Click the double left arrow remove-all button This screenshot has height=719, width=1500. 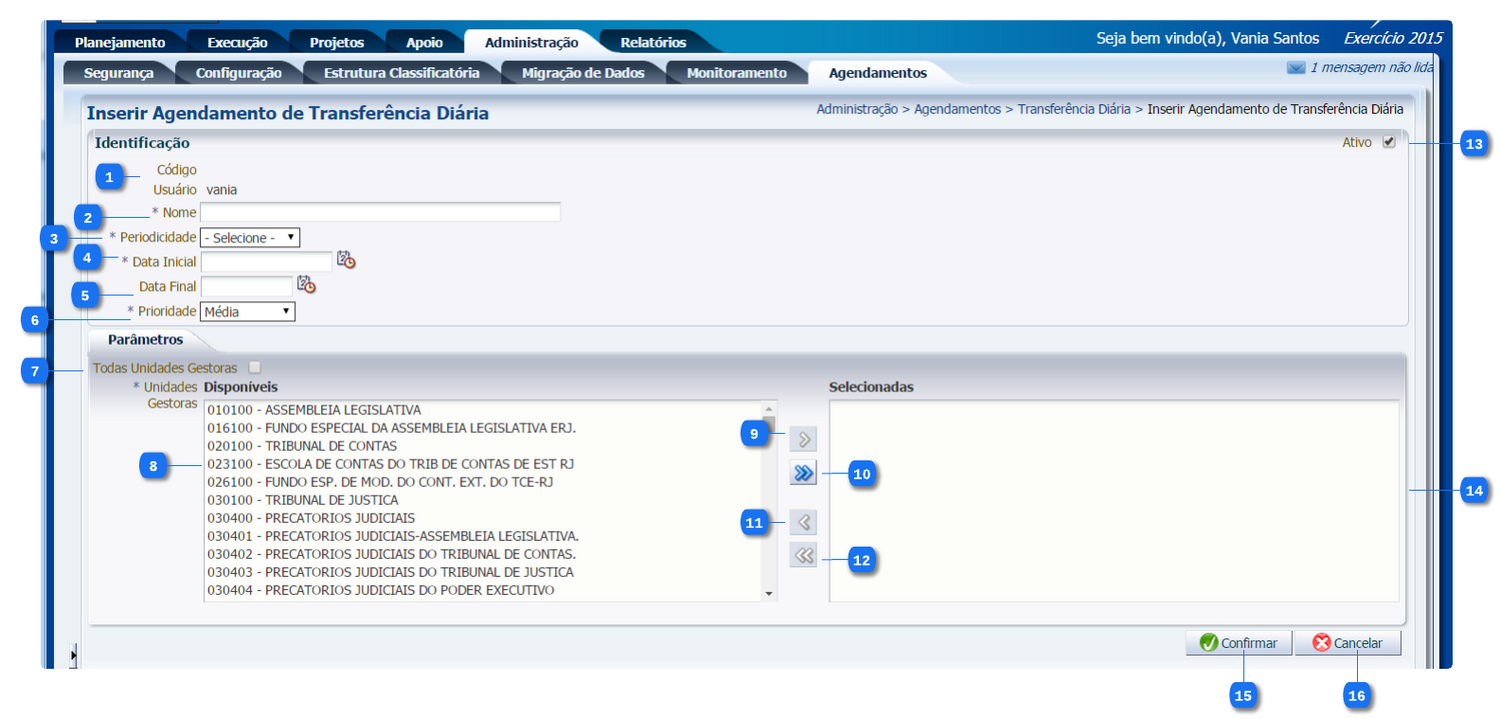point(803,556)
